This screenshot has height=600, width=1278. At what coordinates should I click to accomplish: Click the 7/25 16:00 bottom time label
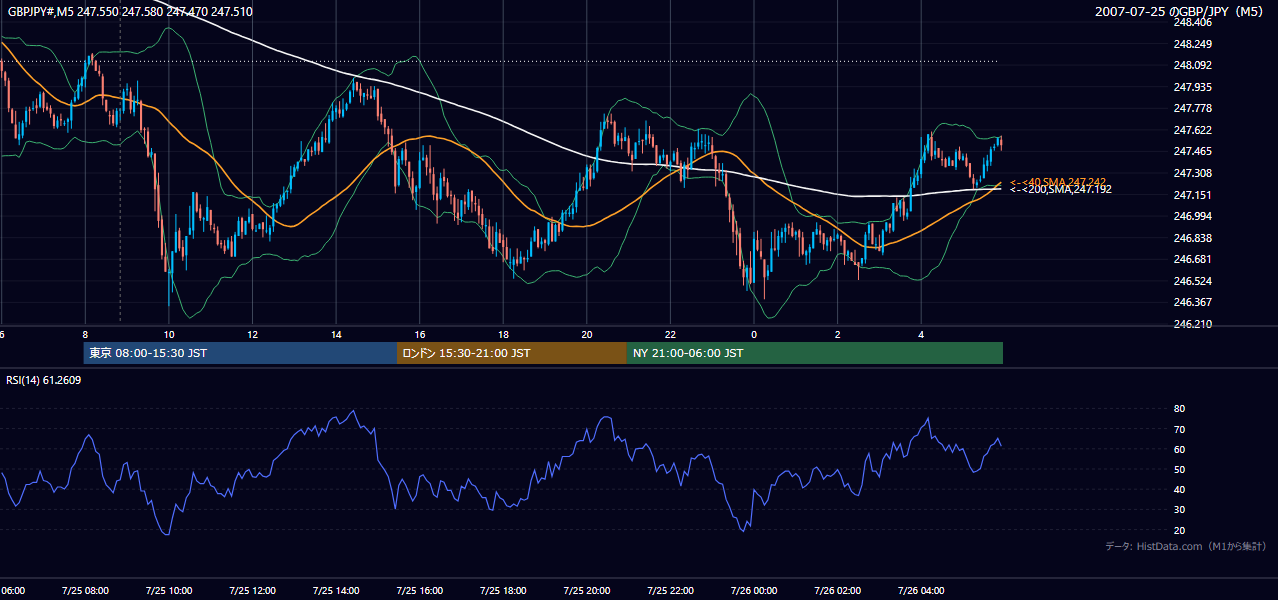(x=419, y=590)
